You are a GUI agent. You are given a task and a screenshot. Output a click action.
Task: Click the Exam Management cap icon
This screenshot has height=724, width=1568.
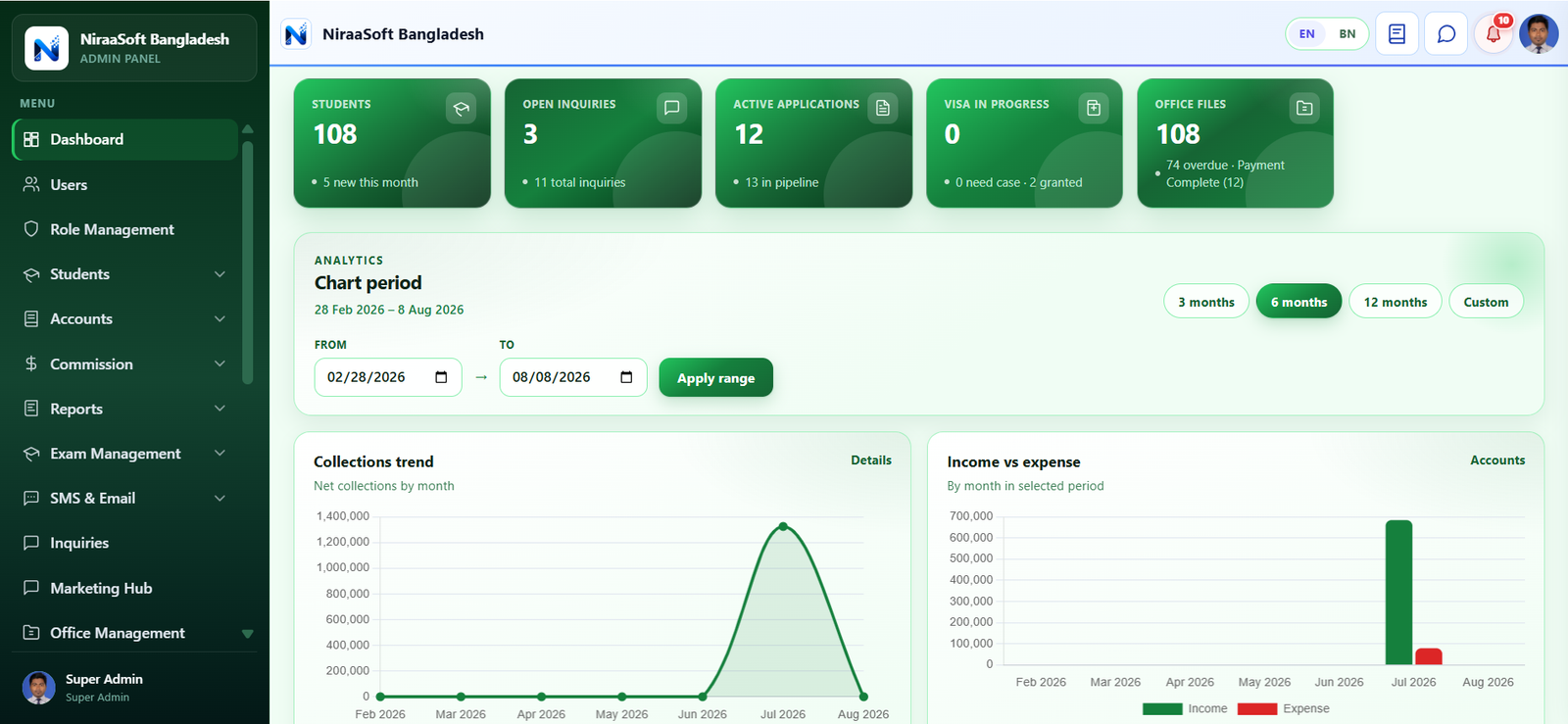[x=31, y=454]
